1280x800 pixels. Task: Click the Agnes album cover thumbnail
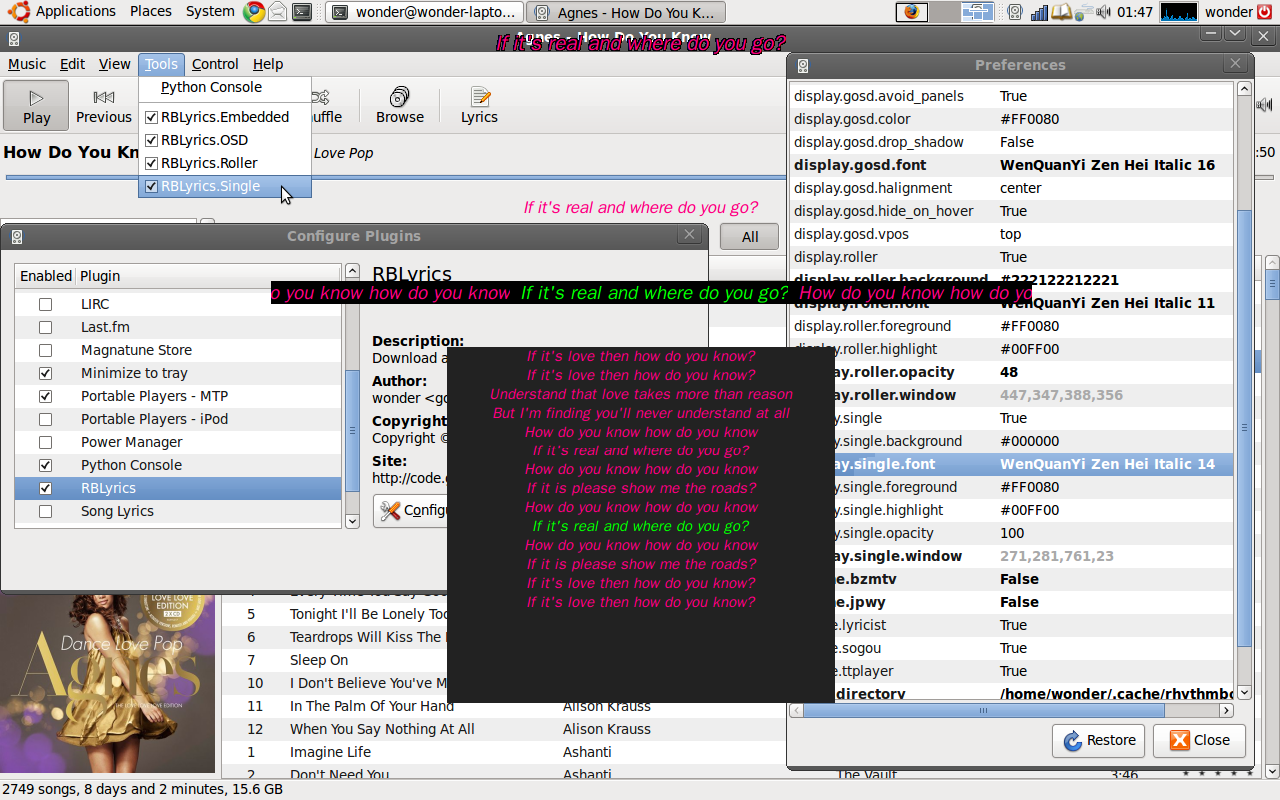coord(108,682)
